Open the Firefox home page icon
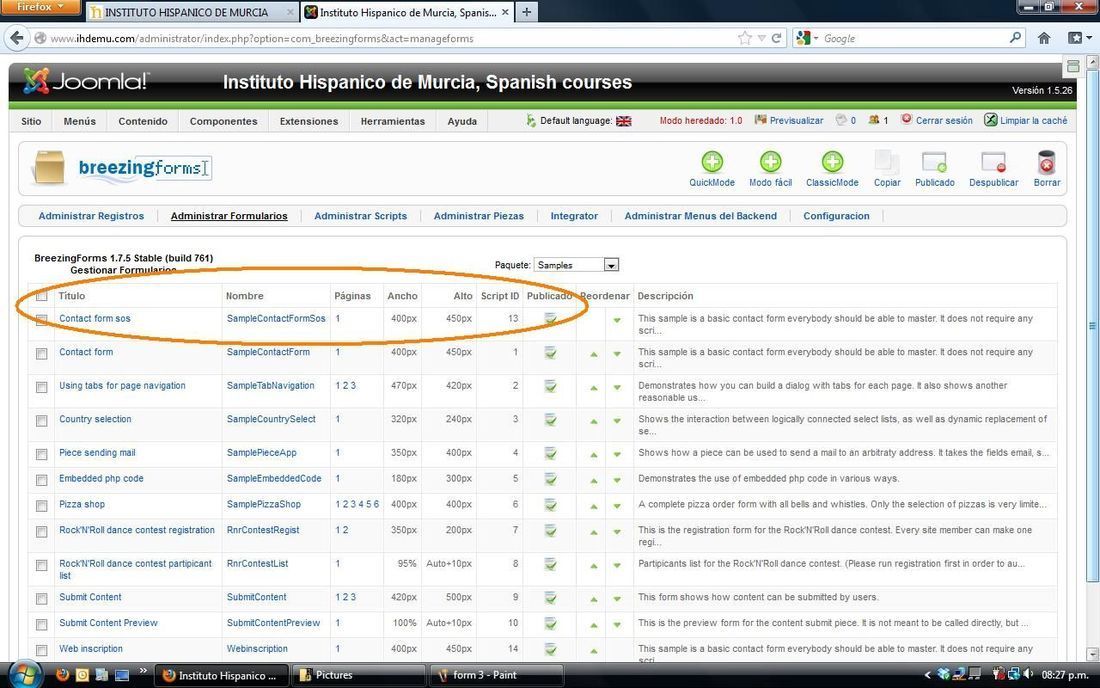This screenshot has width=1100, height=688. (1044, 38)
